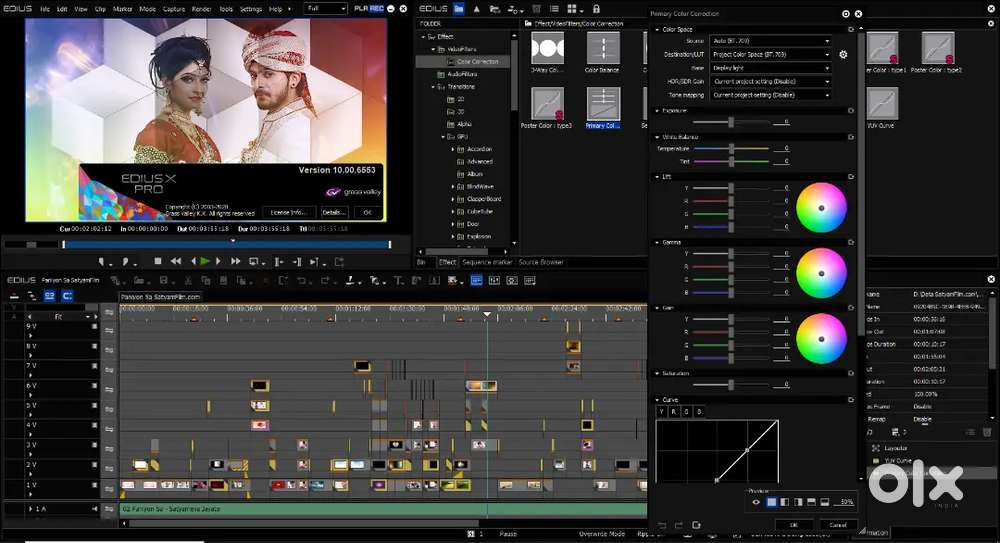Click the Fast Forward button in the player
The height and width of the screenshot is (543, 1000).
(x=236, y=261)
